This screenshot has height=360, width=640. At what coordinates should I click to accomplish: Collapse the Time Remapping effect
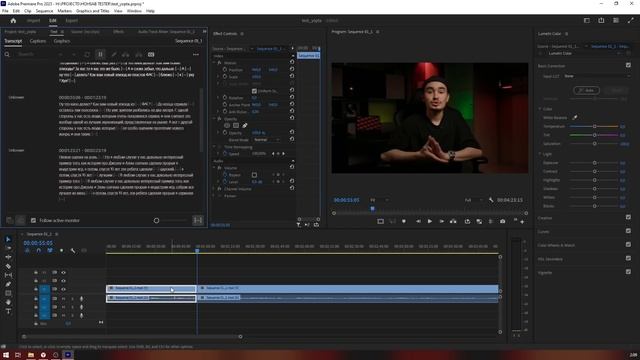214,147
